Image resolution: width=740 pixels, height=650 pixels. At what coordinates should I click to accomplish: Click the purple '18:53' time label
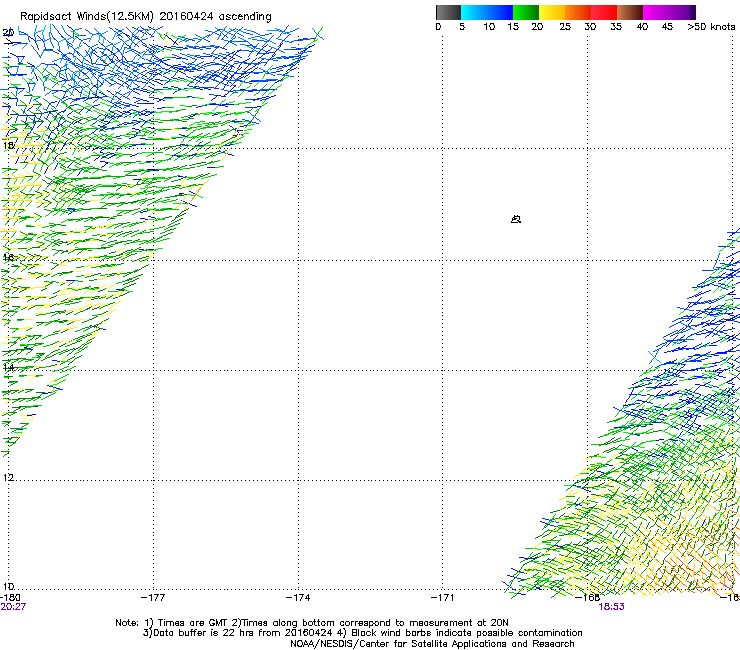point(611,607)
